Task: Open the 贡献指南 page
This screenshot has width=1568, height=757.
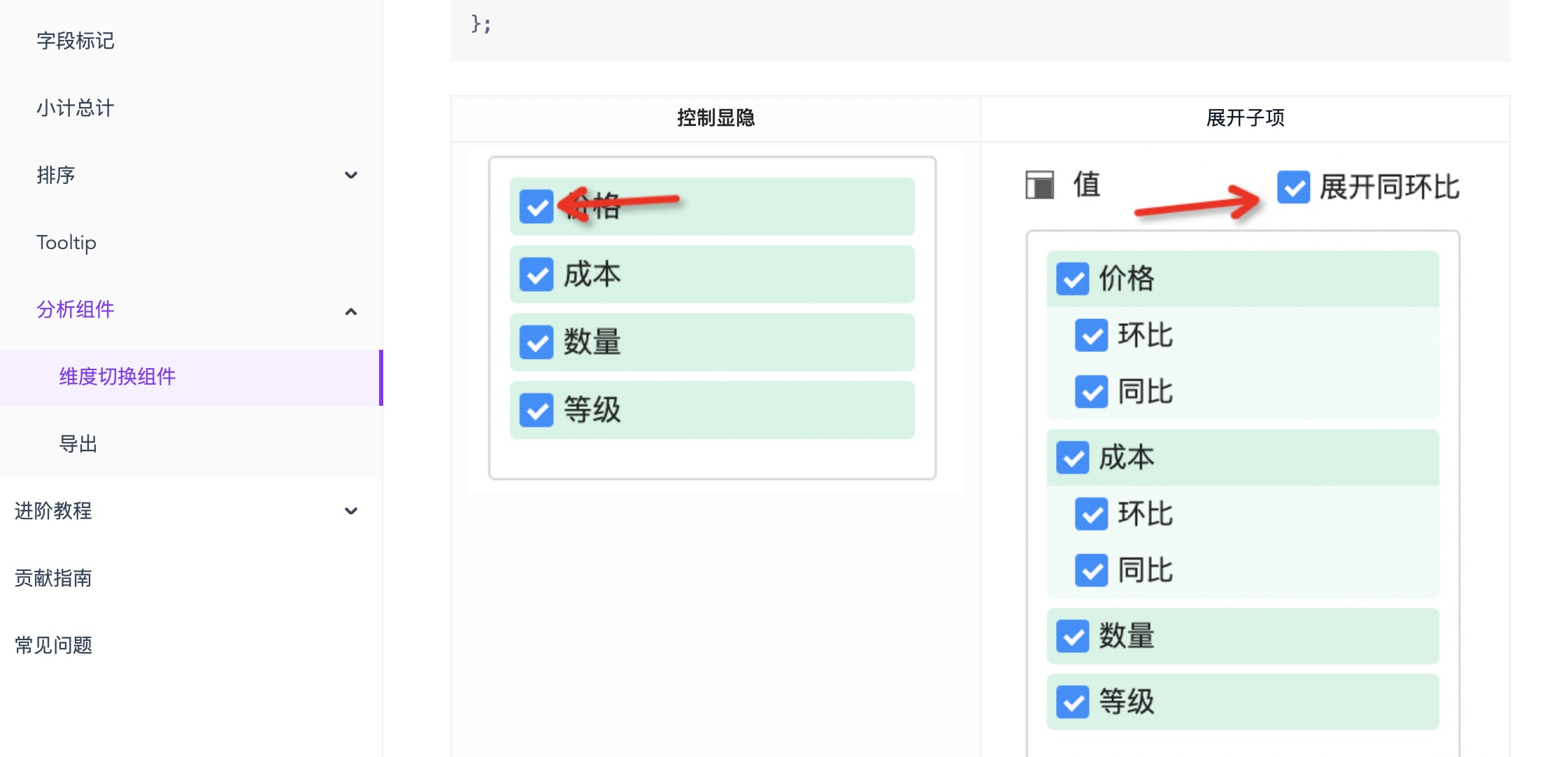Action: 53,578
